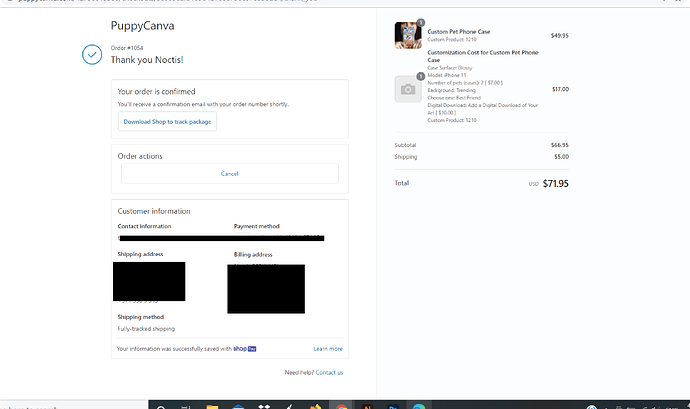
Task: Click the Case Surface: Glossy line
Action: coord(450,68)
